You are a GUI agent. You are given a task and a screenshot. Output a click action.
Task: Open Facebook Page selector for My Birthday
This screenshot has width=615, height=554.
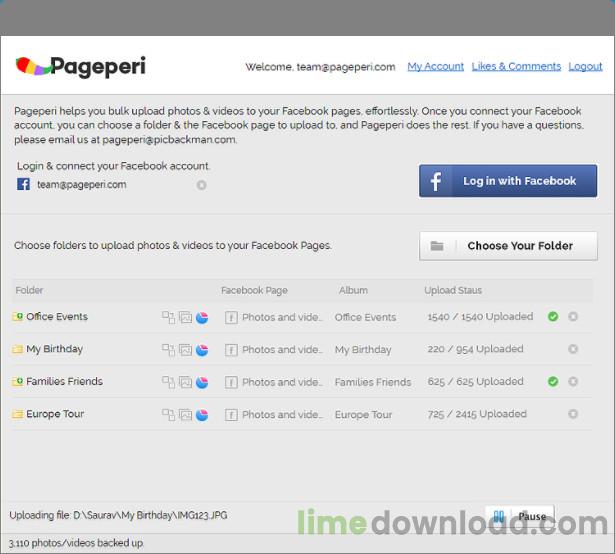coord(273,350)
